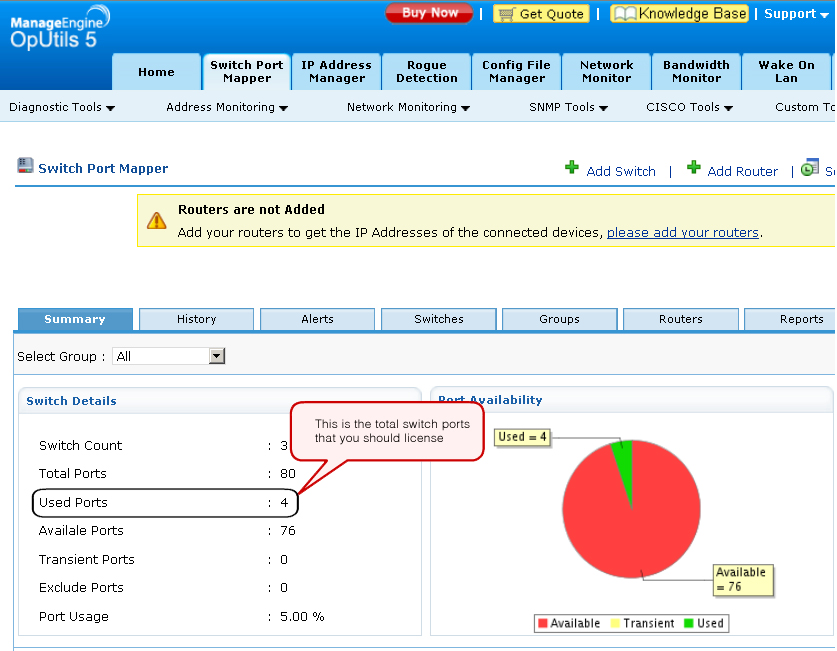The width and height of the screenshot is (837, 651).
Task: Click the Transient Ports row label
Action: pos(86,560)
